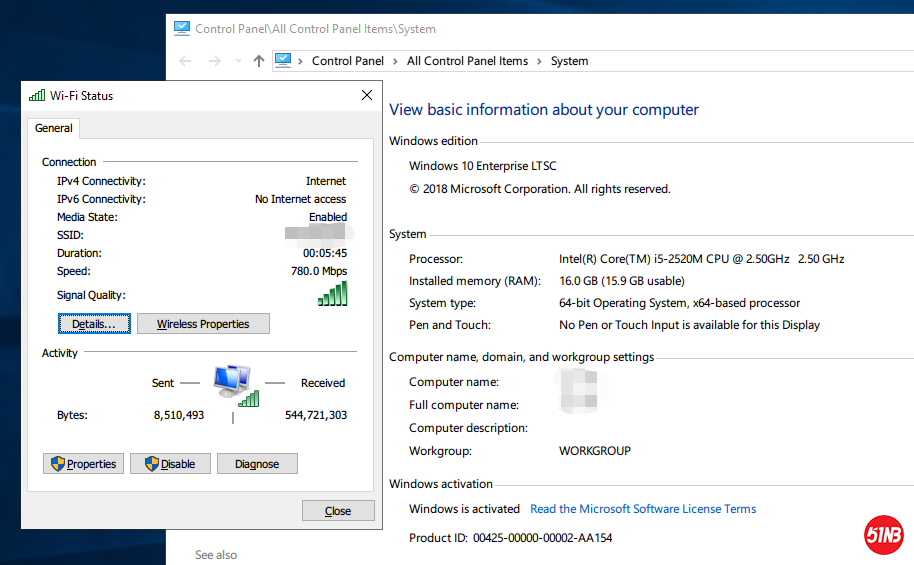Viewport: 914px width, 565px height.
Task: Disable the Wi-Fi adapter
Action: pyautogui.click(x=171, y=464)
